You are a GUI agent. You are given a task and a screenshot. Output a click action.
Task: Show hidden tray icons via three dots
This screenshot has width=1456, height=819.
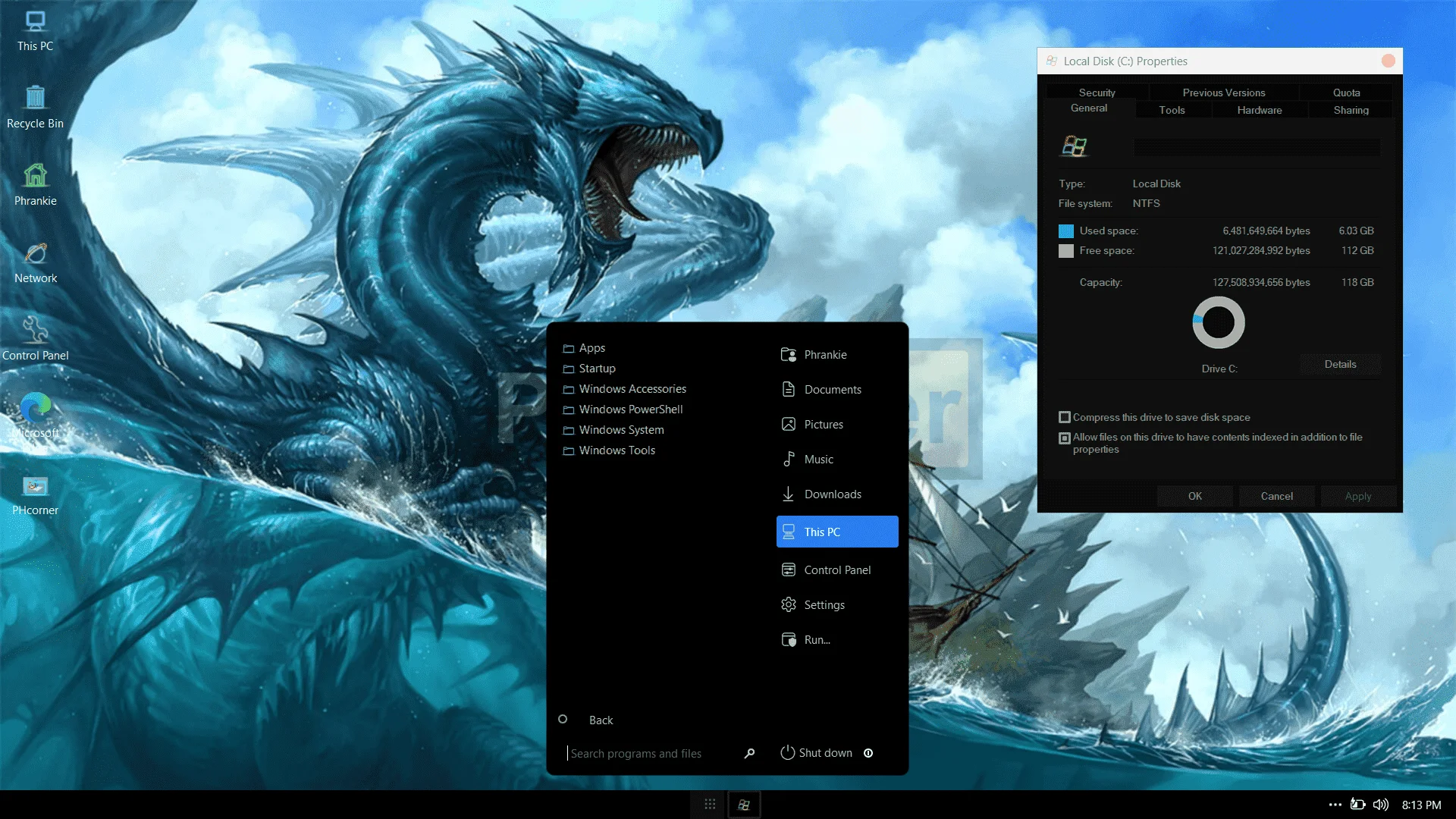point(1335,805)
